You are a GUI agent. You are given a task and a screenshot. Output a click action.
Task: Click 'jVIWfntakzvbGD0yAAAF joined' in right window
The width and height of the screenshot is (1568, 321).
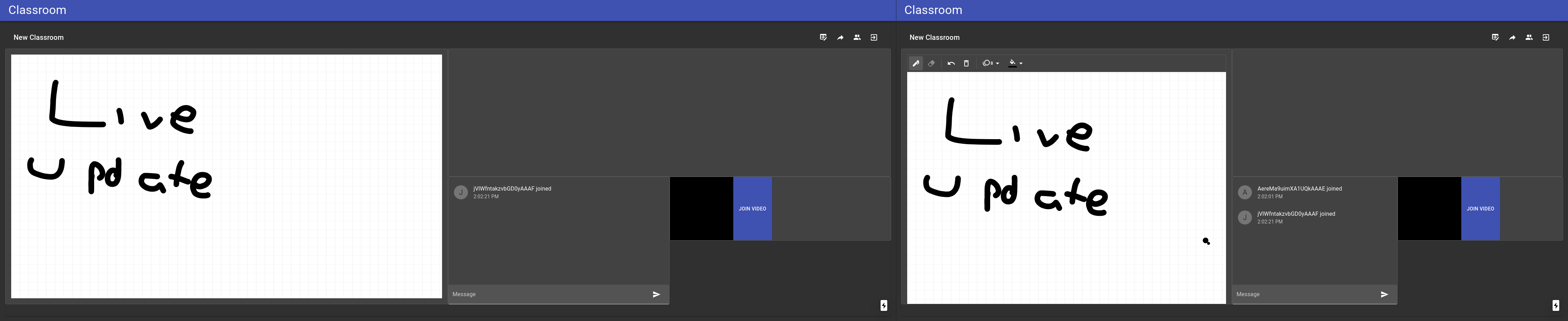1296,214
